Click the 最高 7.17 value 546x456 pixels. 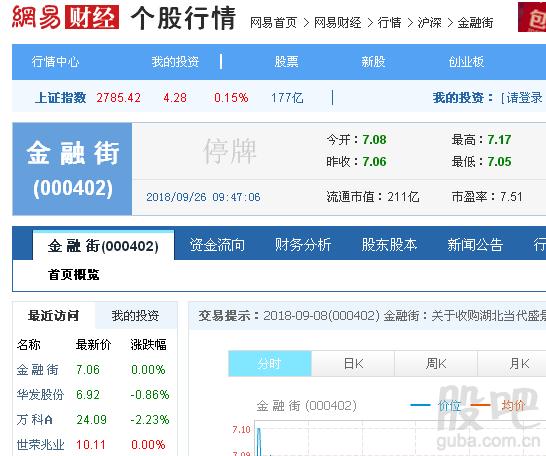point(499,140)
